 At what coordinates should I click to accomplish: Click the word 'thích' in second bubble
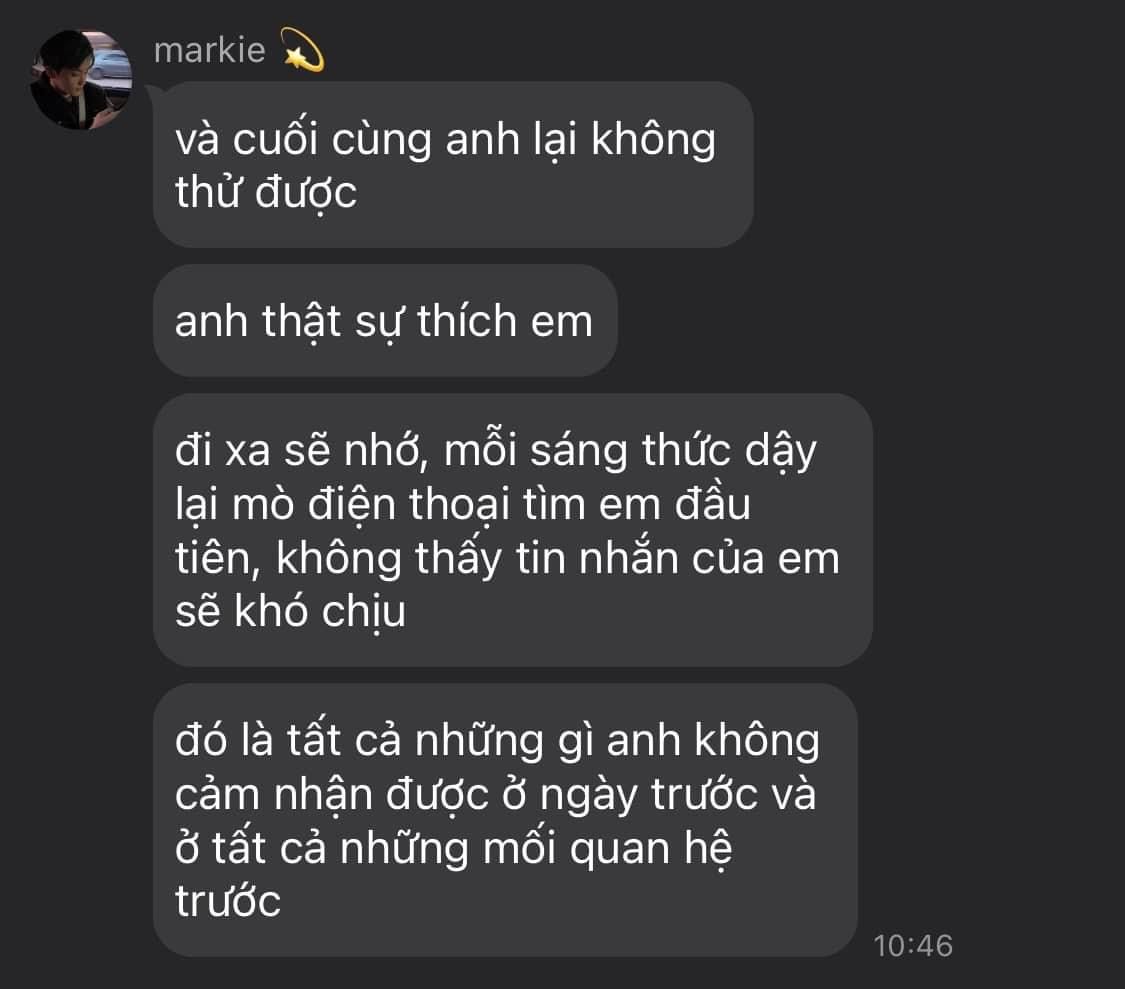click(466, 320)
